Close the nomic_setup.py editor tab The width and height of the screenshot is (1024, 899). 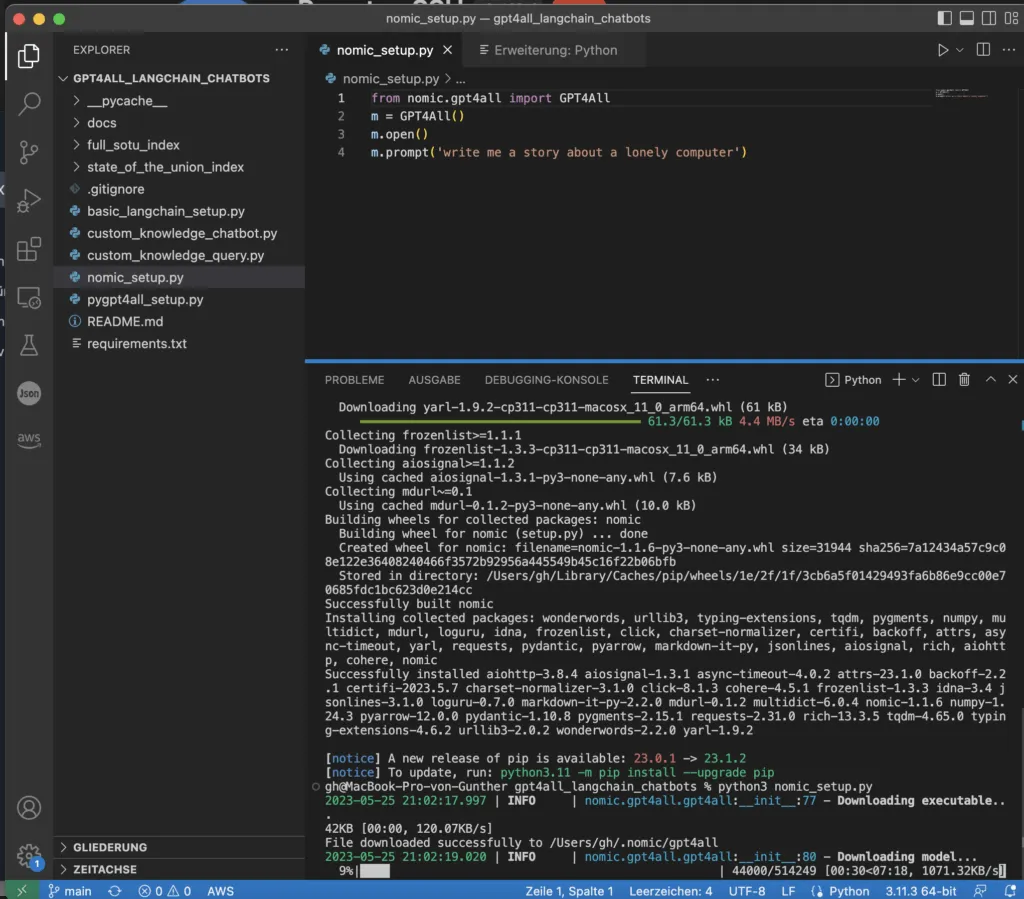pos(447,50)
